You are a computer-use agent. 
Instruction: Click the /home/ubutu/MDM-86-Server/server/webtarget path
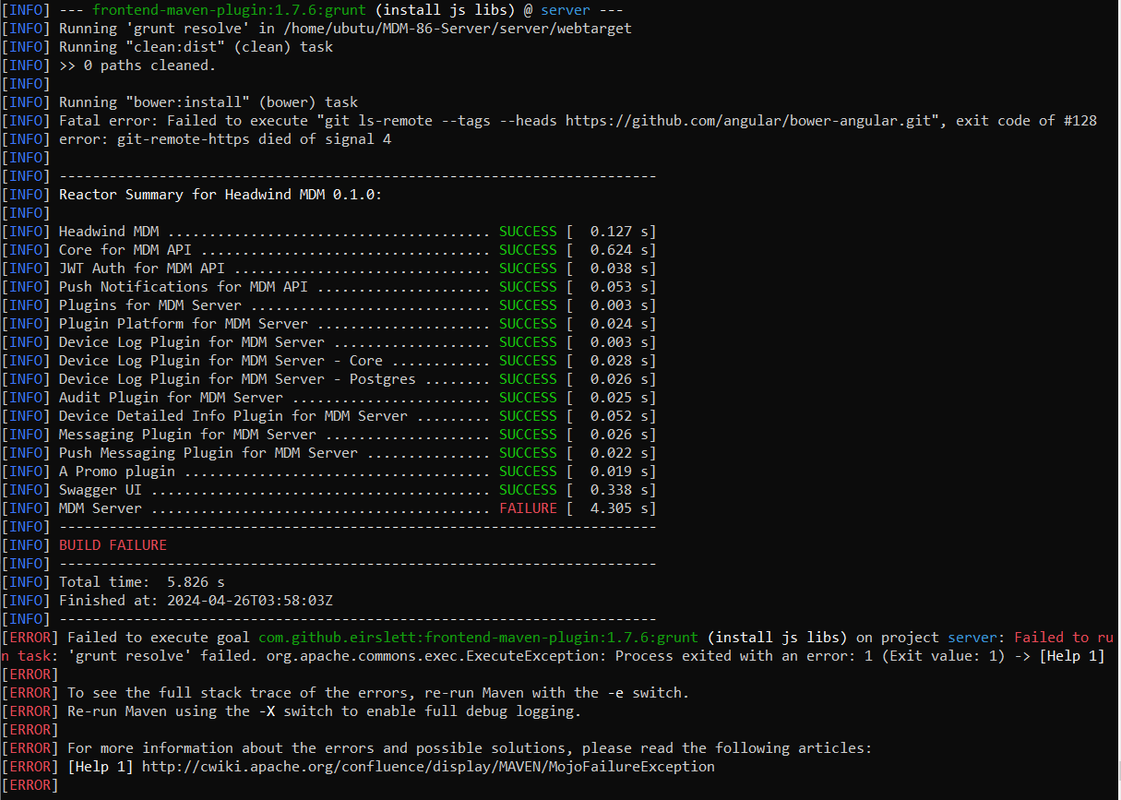pyautogui.click(x=458, y=29)
